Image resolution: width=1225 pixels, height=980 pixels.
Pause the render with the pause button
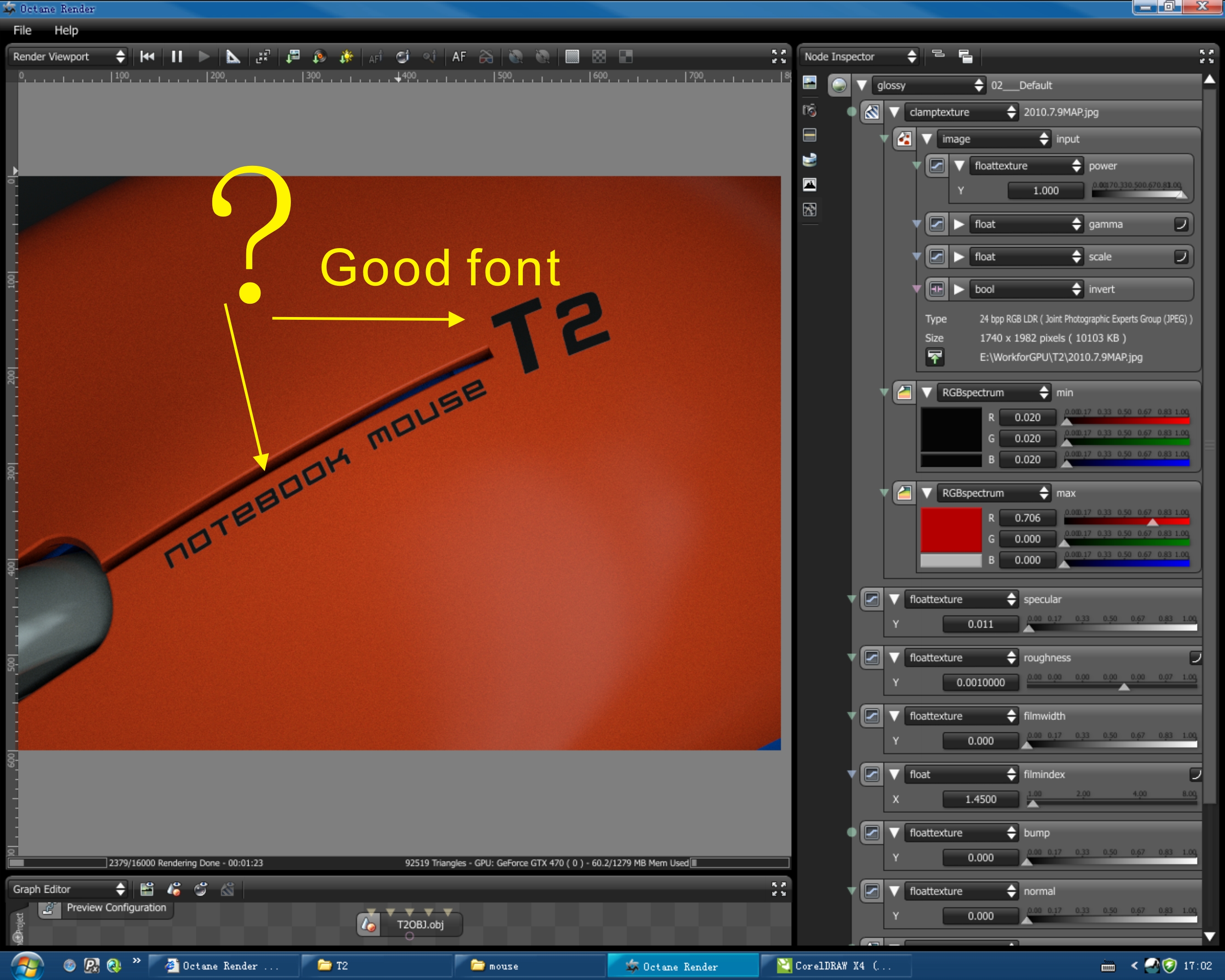tap(177, 56)
